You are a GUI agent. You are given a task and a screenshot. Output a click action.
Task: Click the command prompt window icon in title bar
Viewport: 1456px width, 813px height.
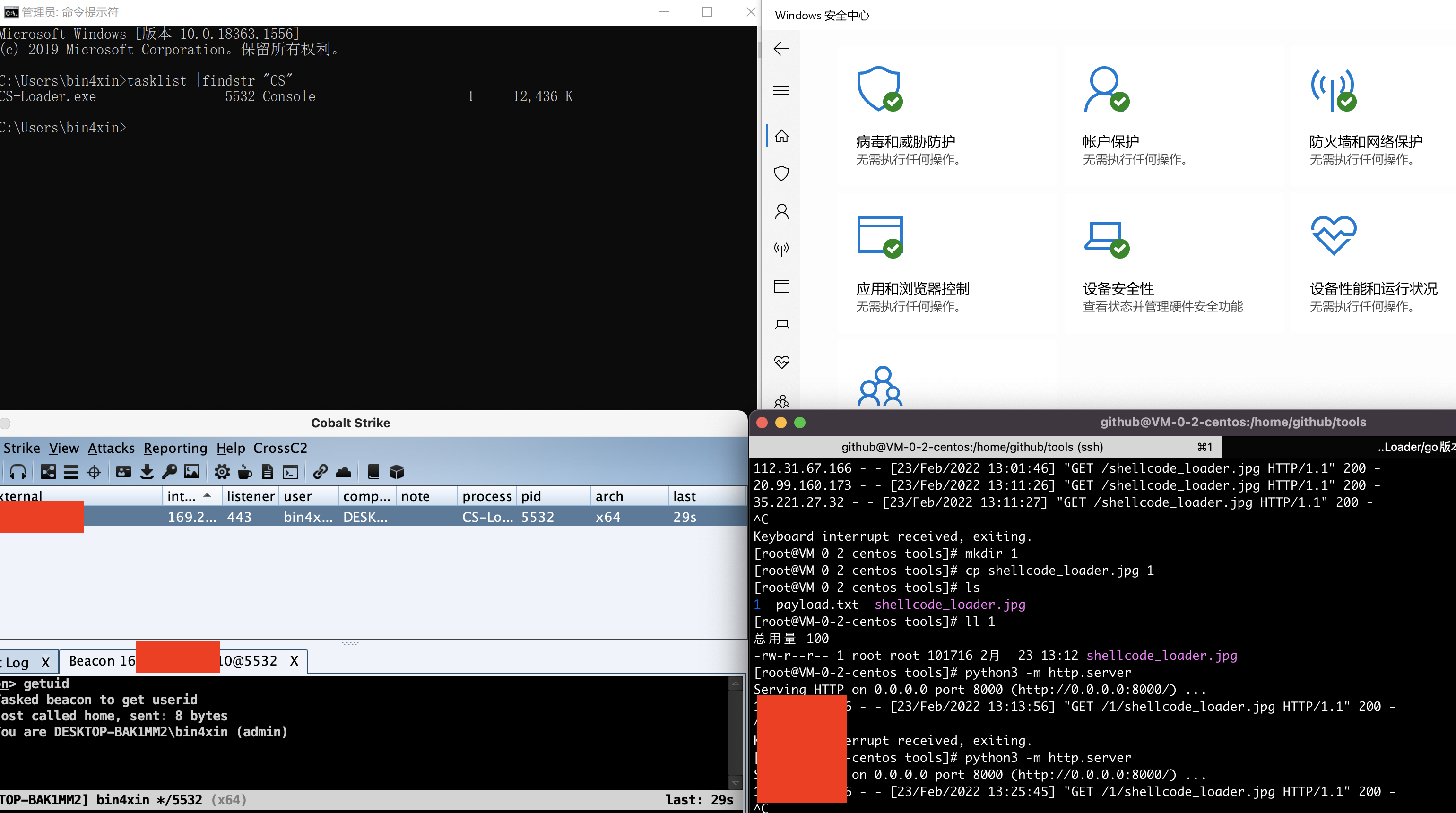point(11,12)
